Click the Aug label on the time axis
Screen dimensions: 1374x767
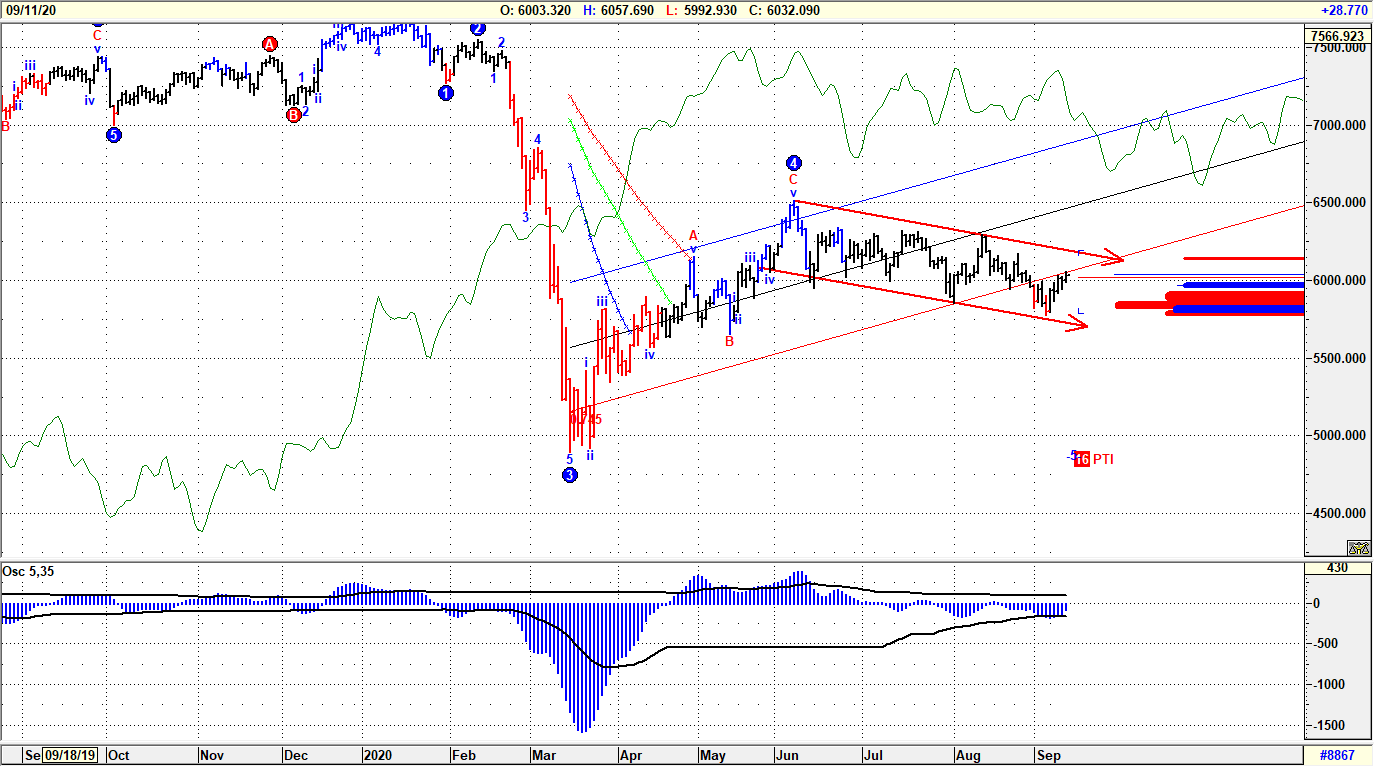pyautogui.click(x=967, y=756)
